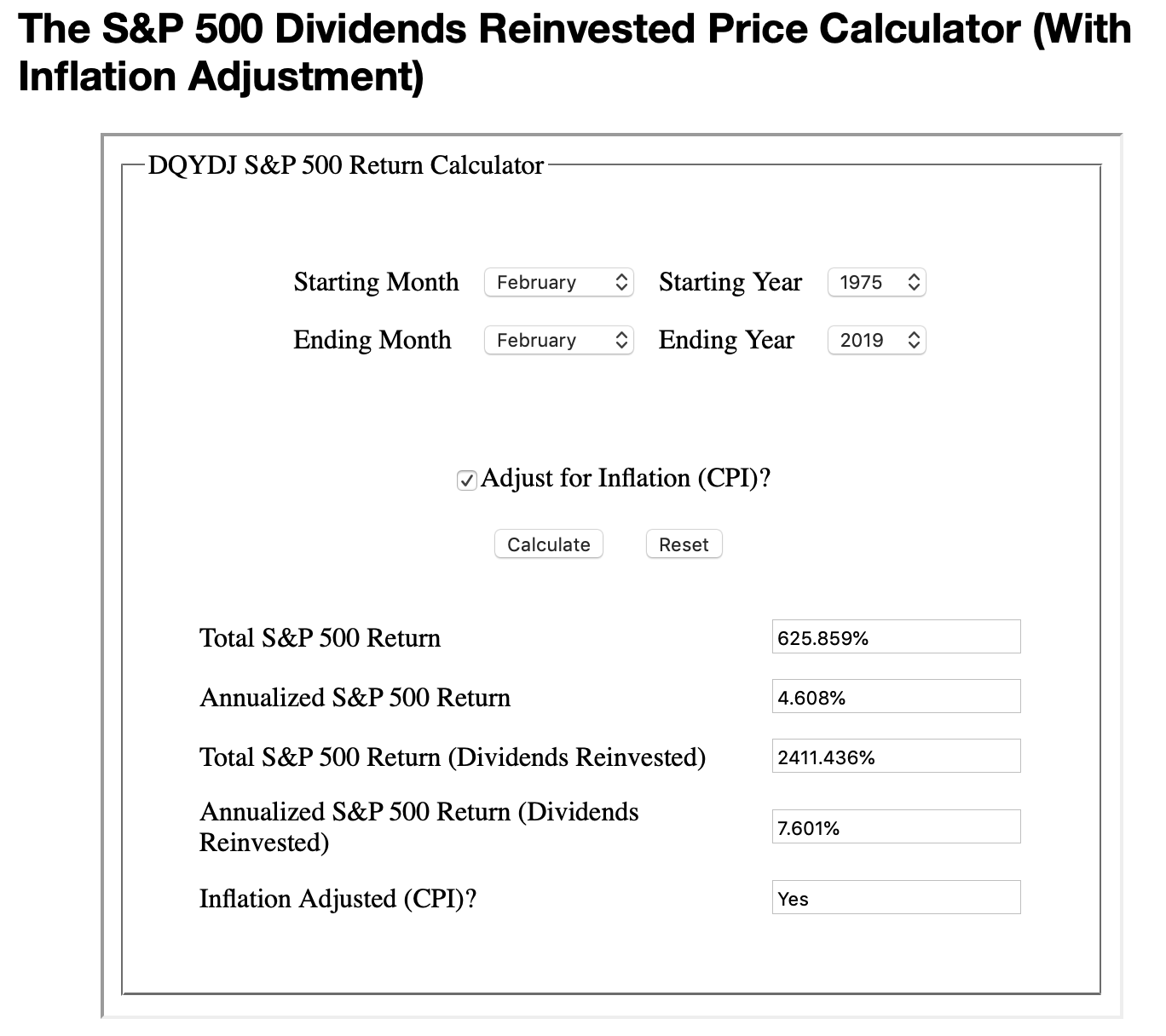Click the Starting Month stepper chevrons
This screenshot has height=1036, width=1166.
621,282
